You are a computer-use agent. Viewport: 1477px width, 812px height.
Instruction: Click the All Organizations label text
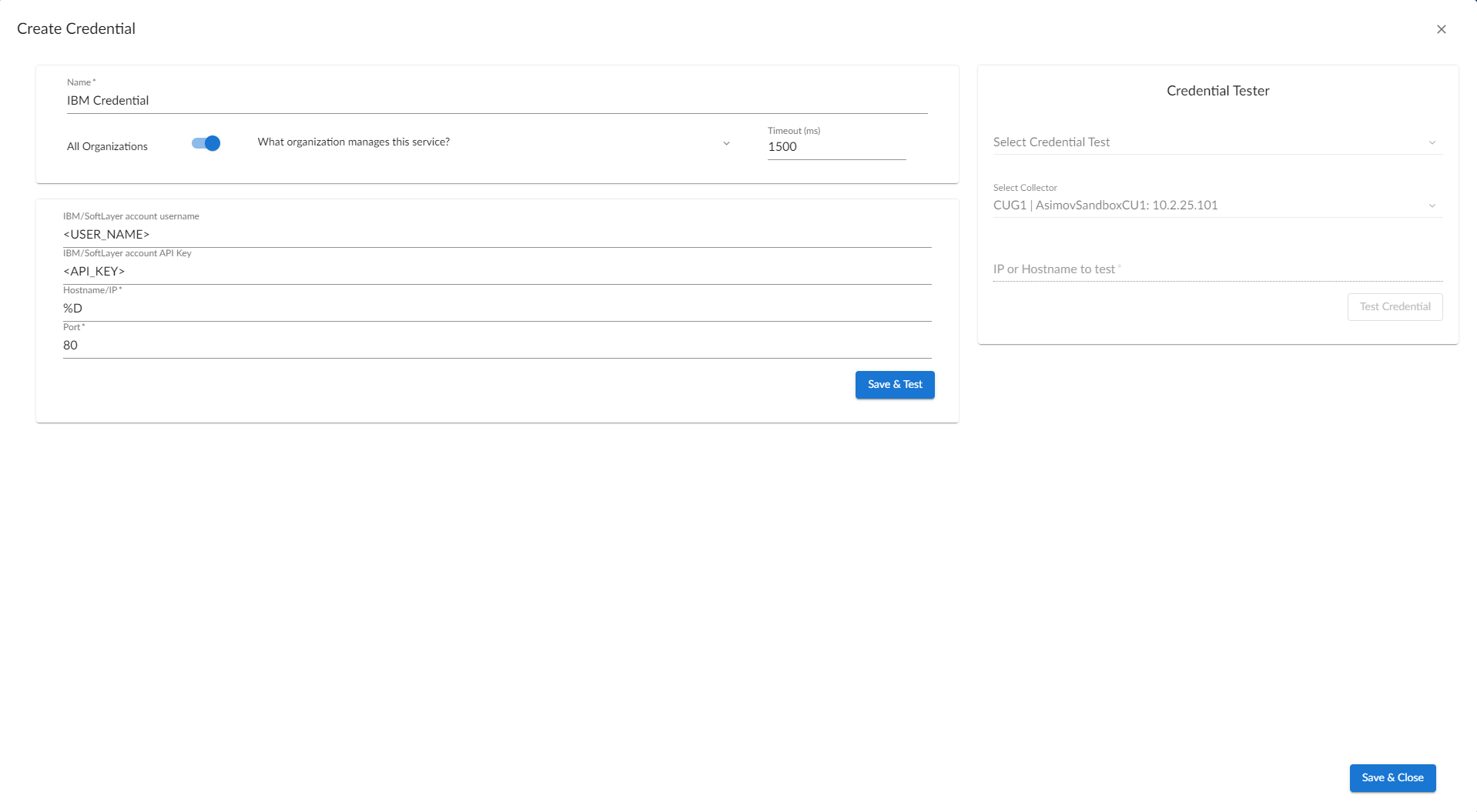click(x=107, y=146)
